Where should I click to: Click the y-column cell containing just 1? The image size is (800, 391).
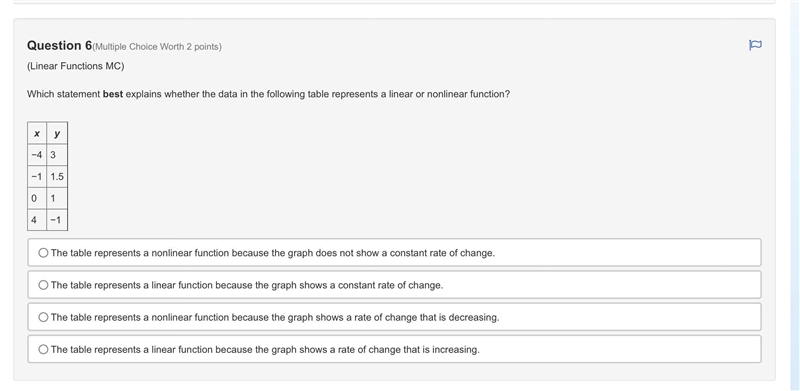point(57,198)
